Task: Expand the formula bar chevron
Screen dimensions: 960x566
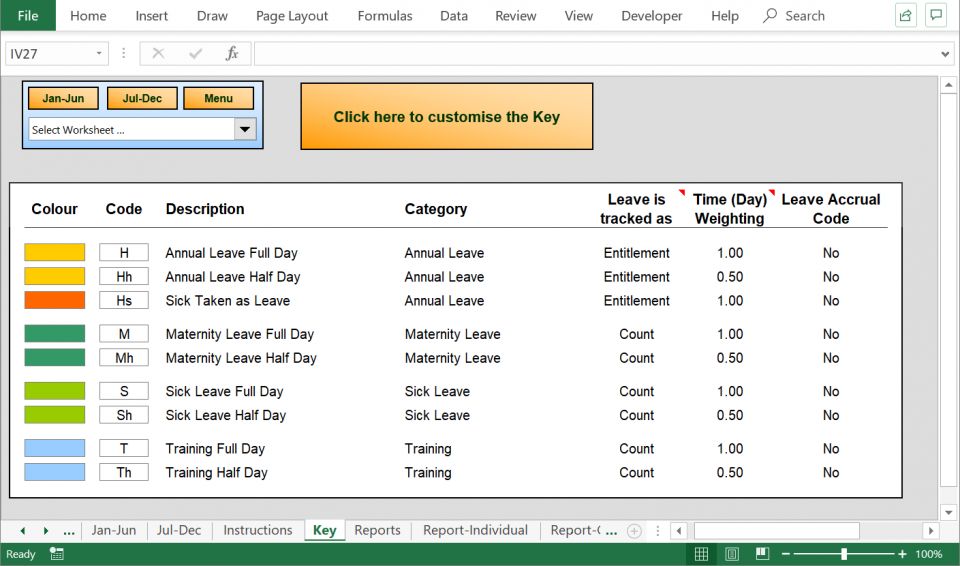Action: pos(945,54)
